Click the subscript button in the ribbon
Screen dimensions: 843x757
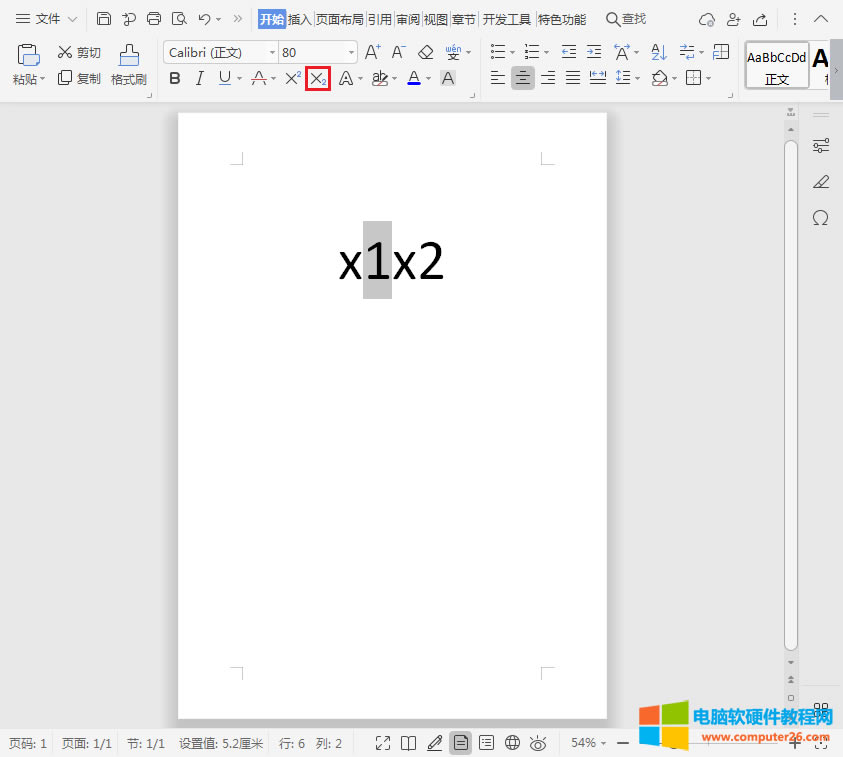click(x=318, y=78)
